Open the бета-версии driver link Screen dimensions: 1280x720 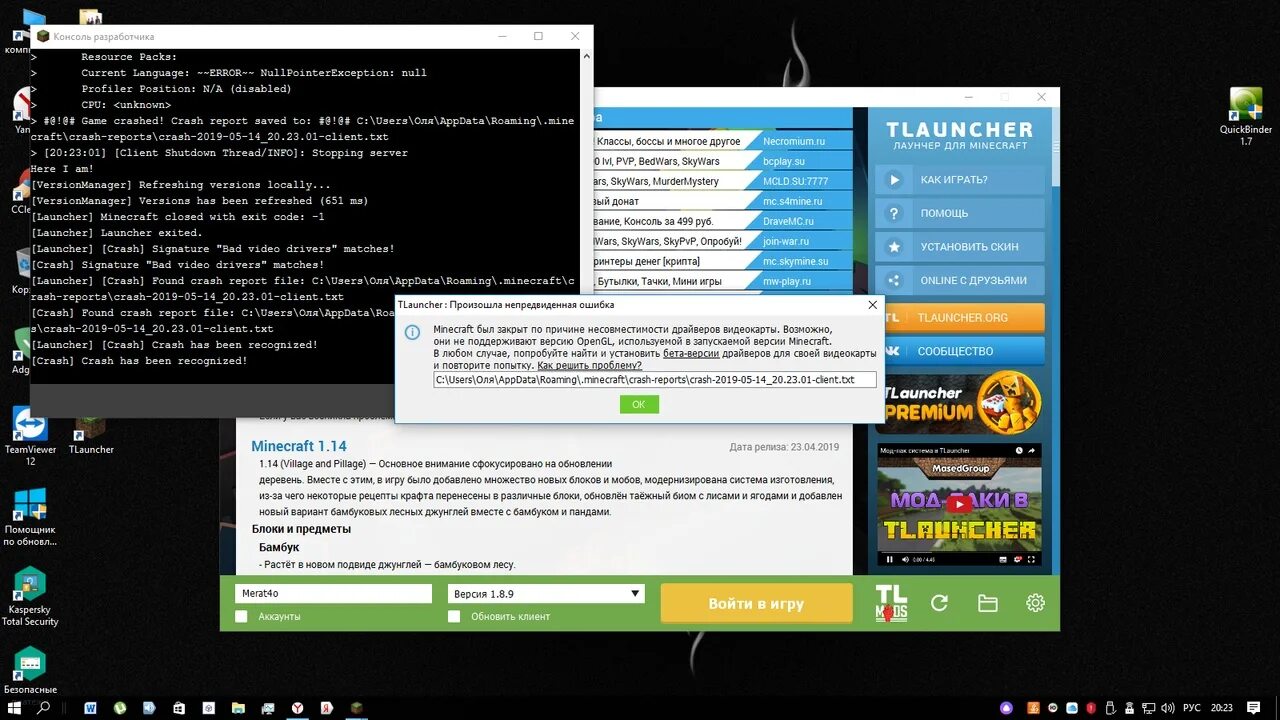(690, 353)
